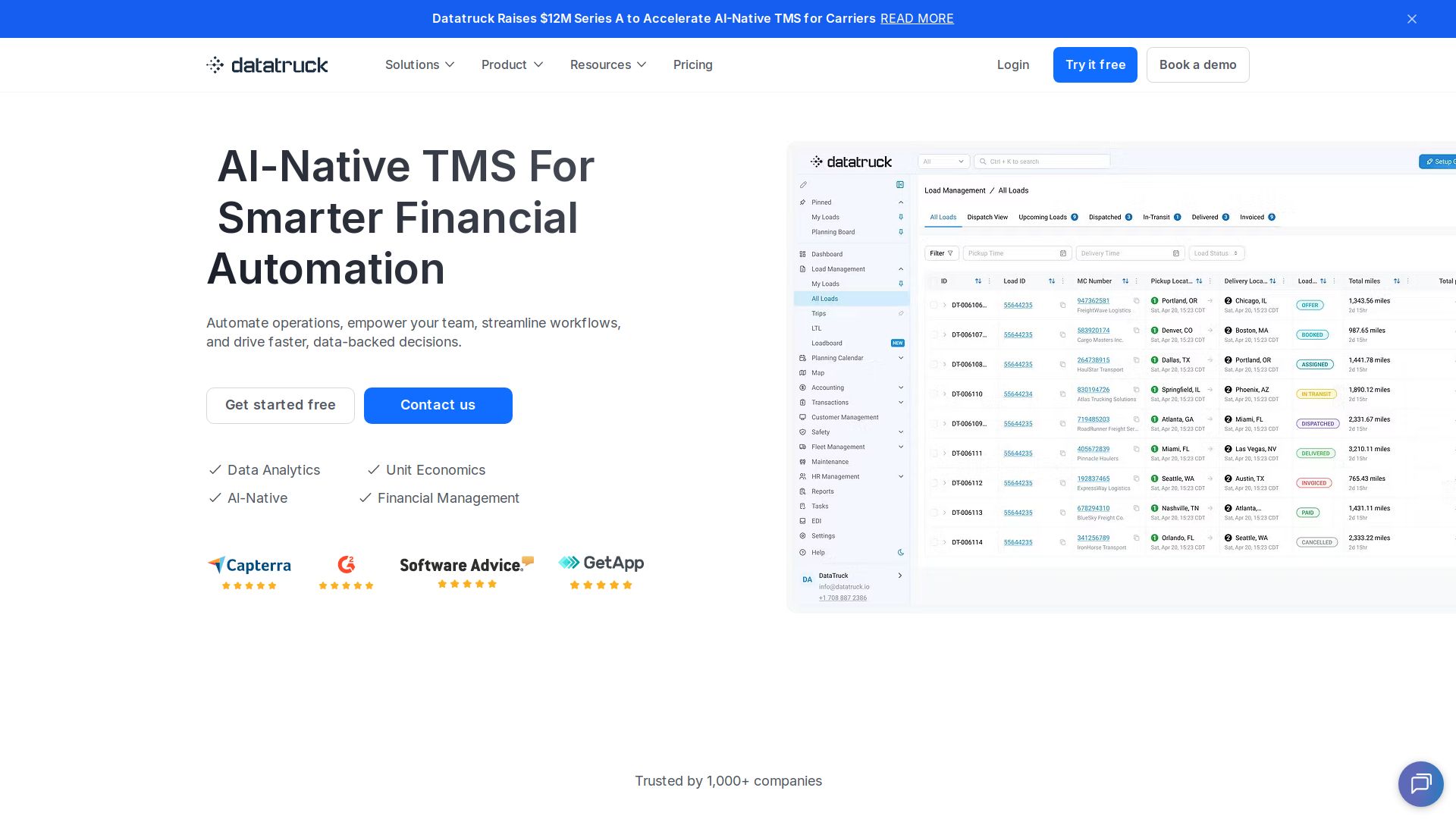1456x819 pixels.
Task: Click the Settings gear icon in the sidebar
Action: point(802,536)
